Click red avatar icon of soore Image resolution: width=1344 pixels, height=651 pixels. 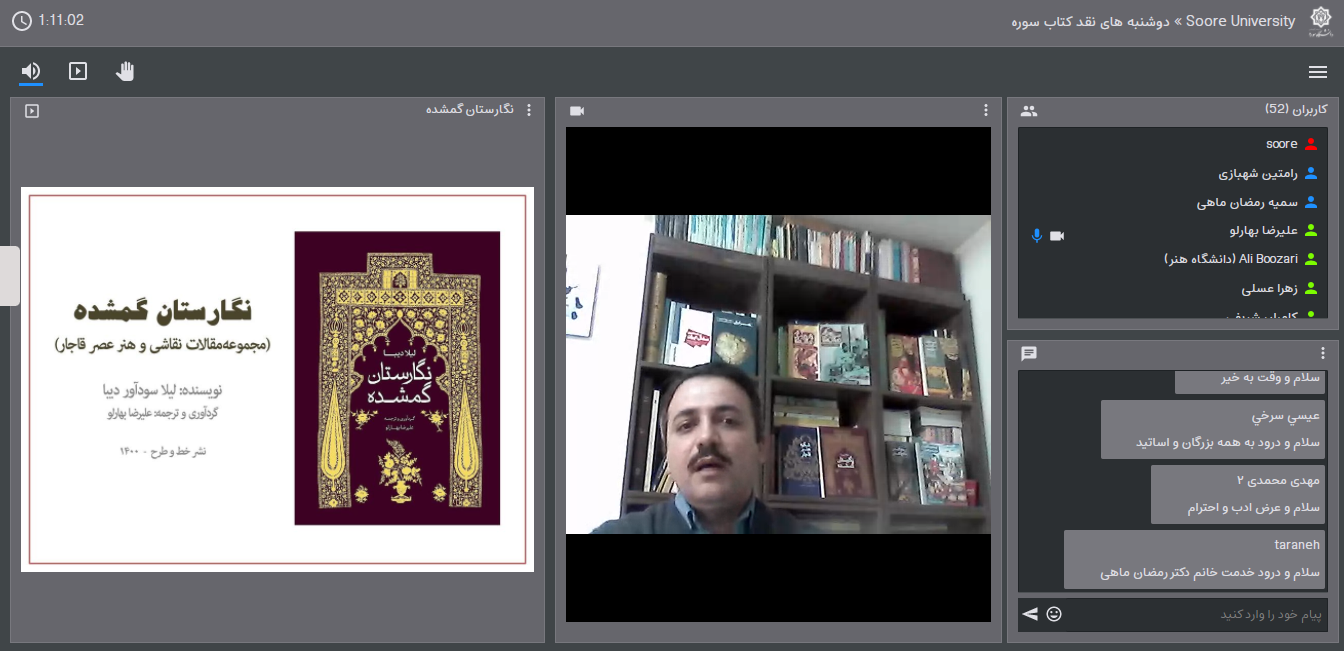coord(1311,144)
